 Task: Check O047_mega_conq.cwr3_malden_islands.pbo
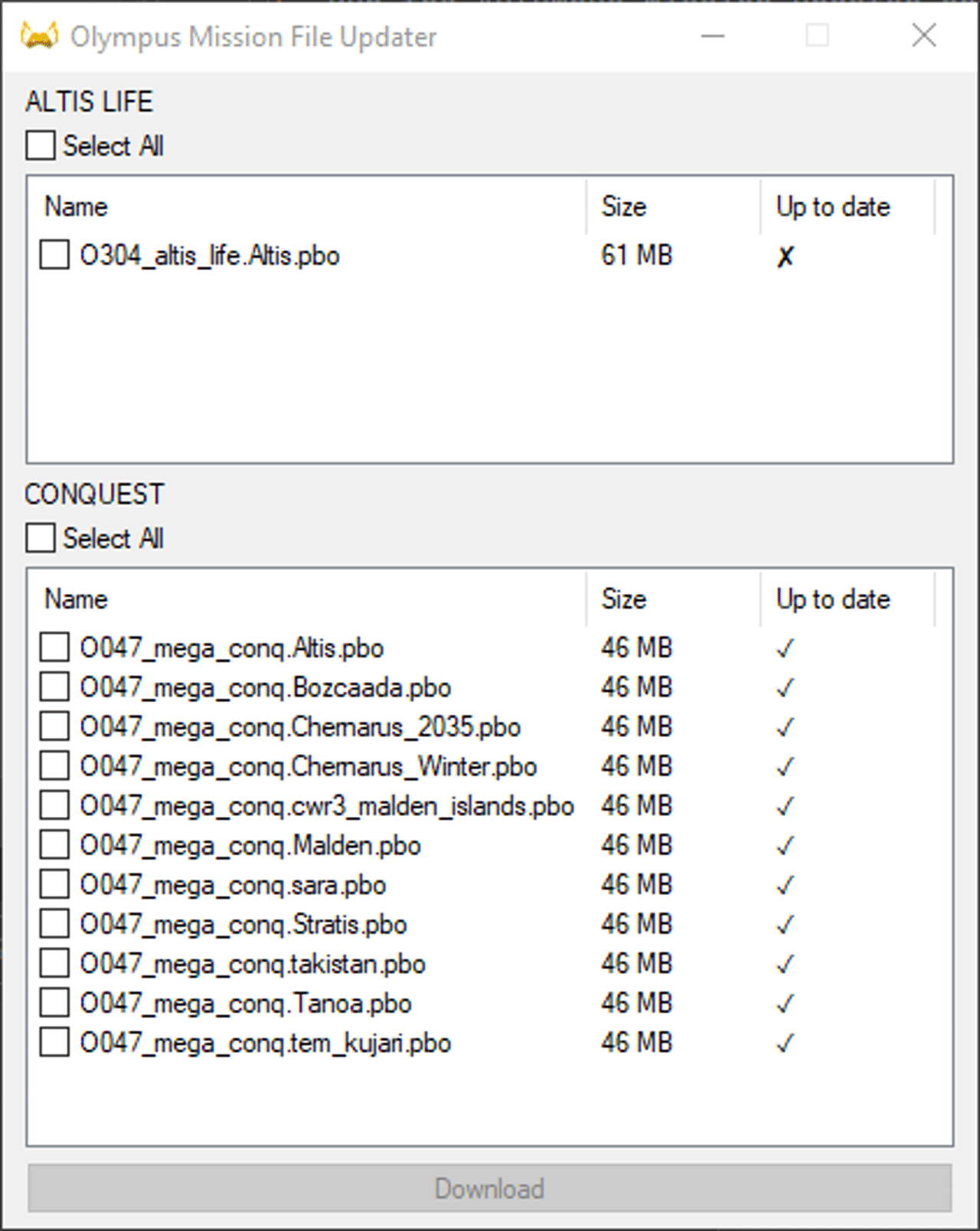(x=54, y=805)
